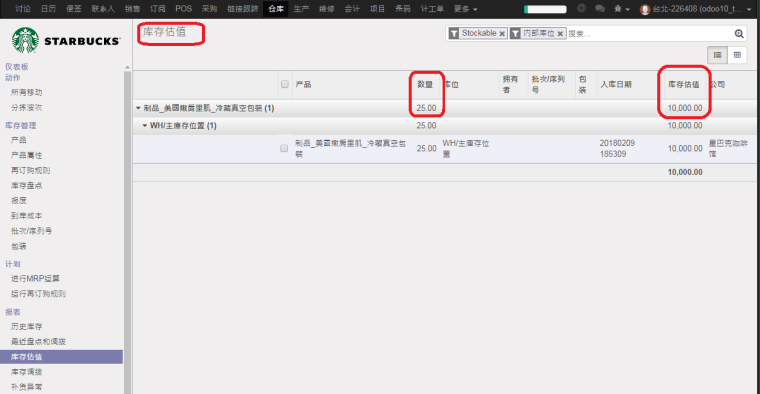Sort by 数量 column header
Viewport: 760px width, 394px height.
coord(425,84)
